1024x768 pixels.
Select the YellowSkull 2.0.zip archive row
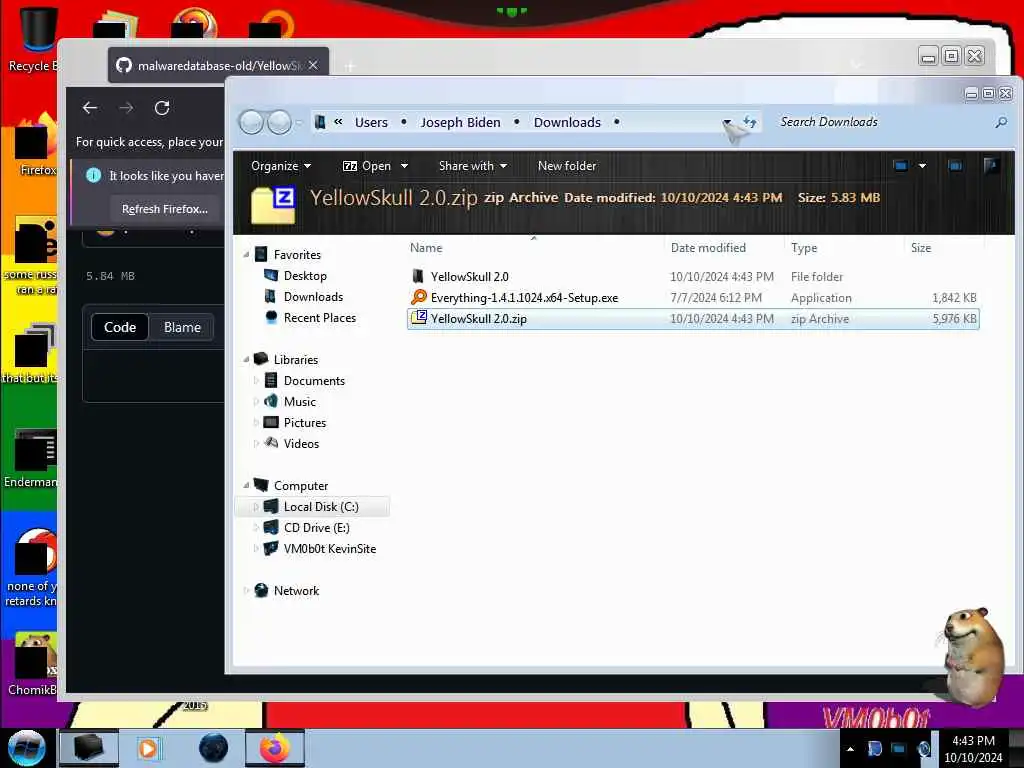[694, 319]
